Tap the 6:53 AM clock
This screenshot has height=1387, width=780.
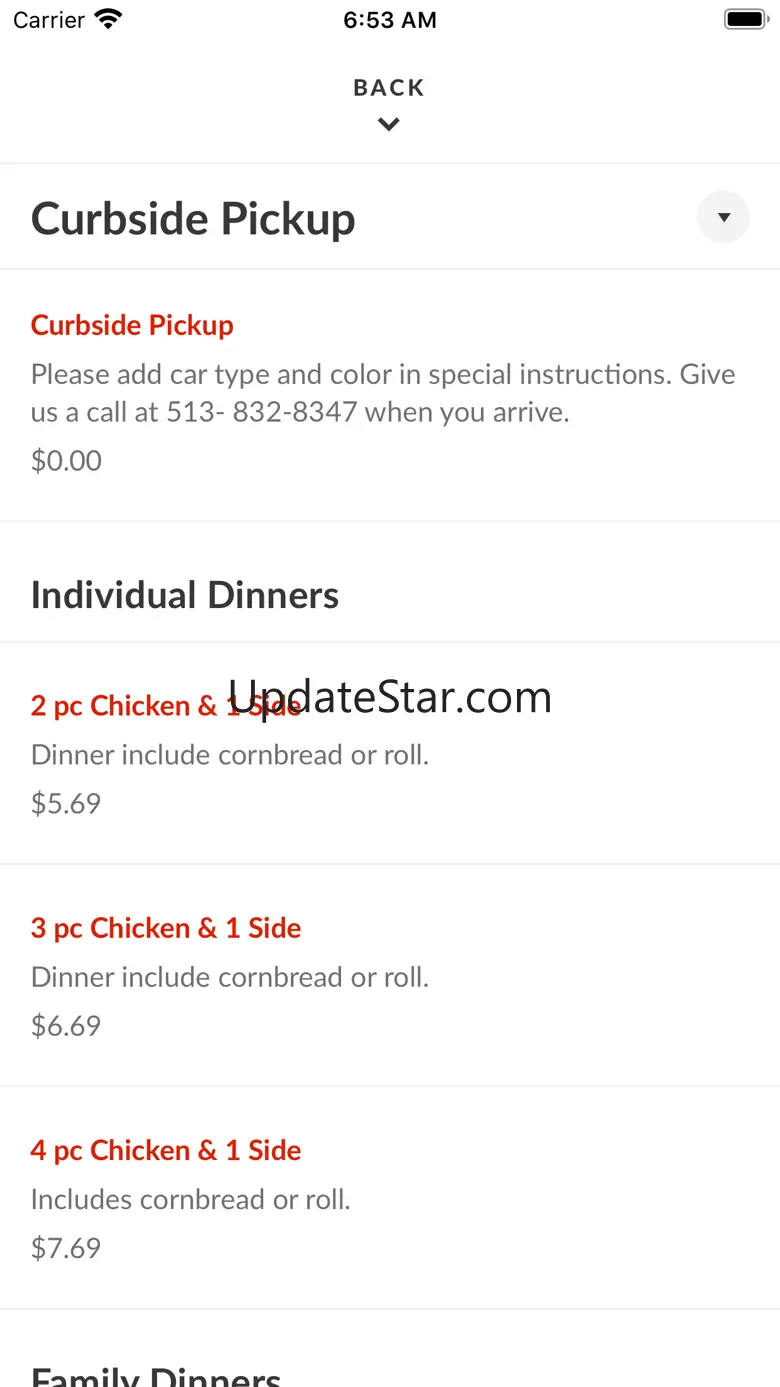pyautogui.click(x=390, y=20)
